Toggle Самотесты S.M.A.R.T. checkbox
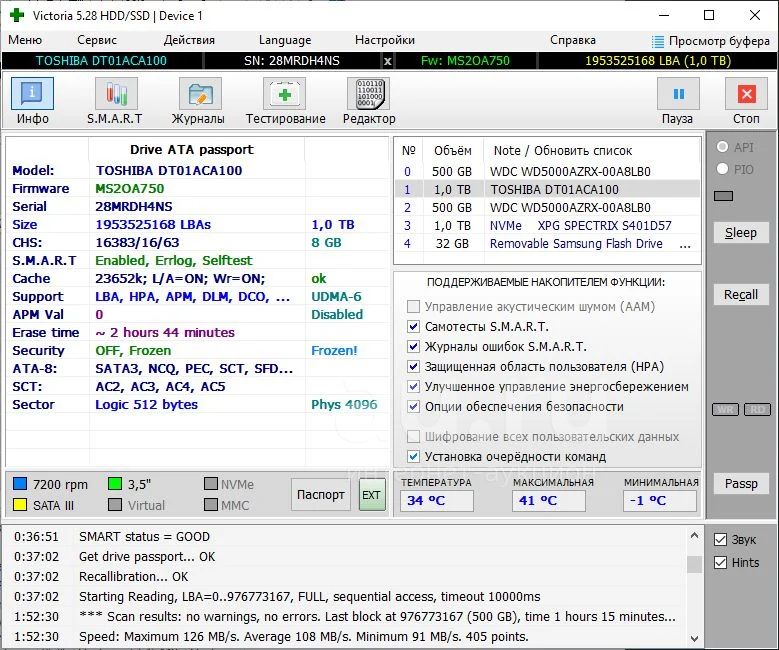779x650 pixels. 413,326
